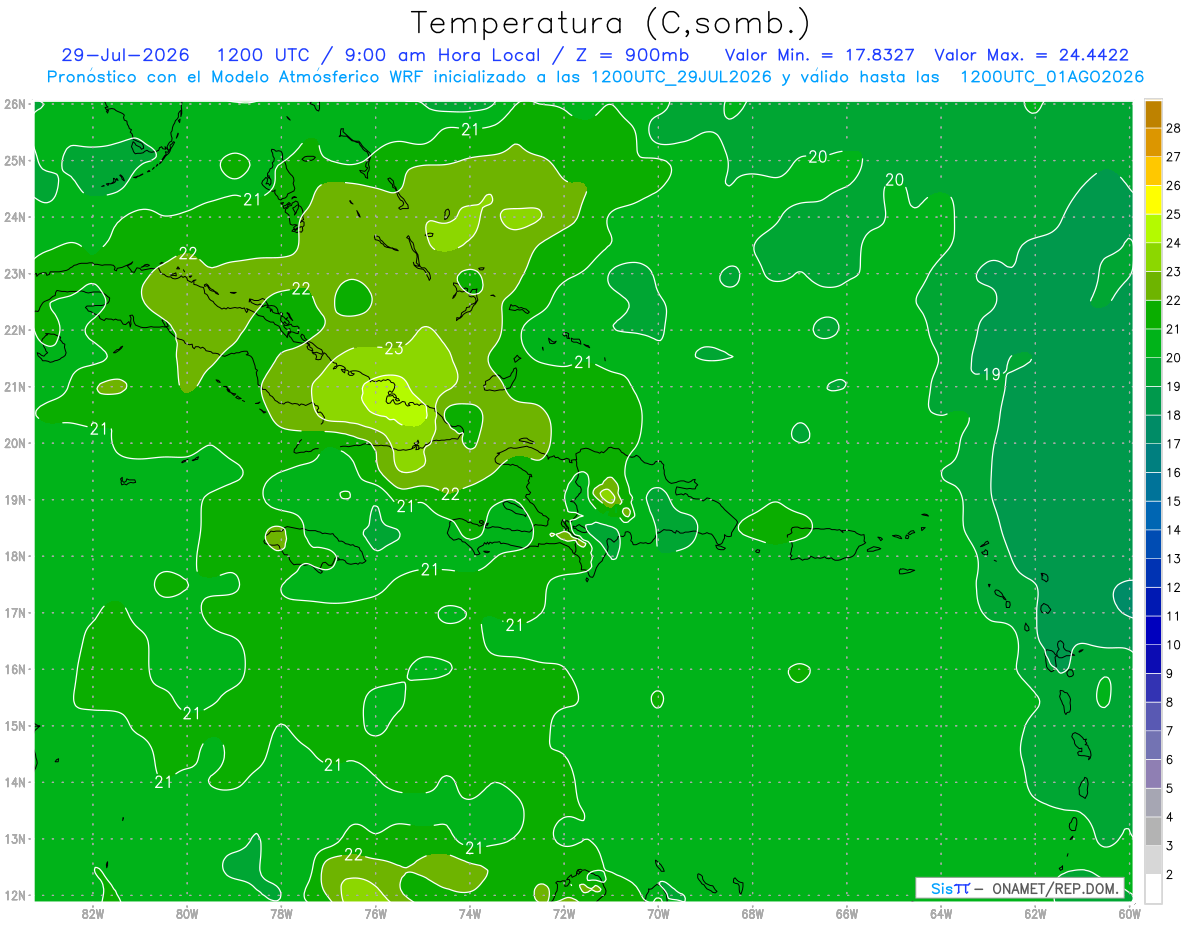This screenshot has height=927, width=1200.
Task: Click the 60W longitude axis label
Action: [1130, 913]
